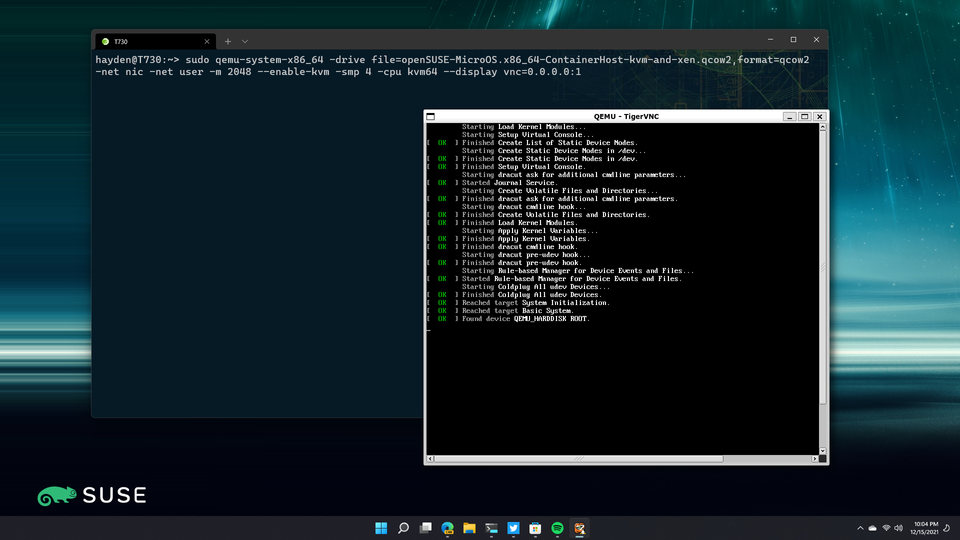Open the clock and date panel
Screen dimensions: 960x540
925,527
